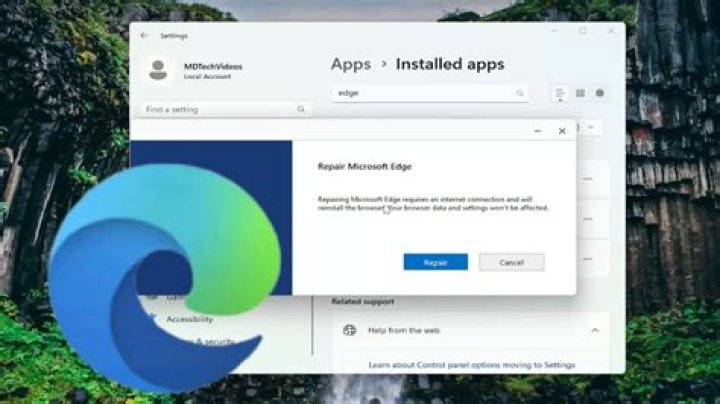Click the globe icon beside Help from the web

tap(349, 330)
